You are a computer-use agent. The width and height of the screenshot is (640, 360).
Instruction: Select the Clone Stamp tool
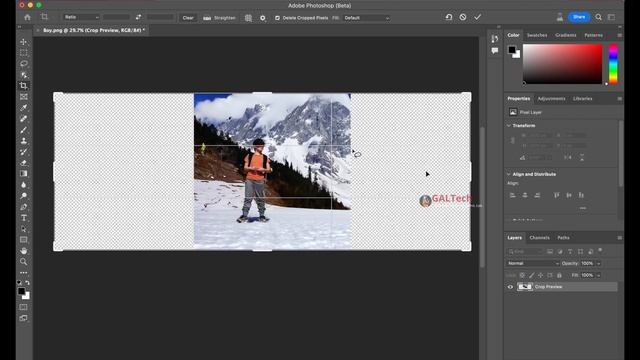click(x=24, y=141)
